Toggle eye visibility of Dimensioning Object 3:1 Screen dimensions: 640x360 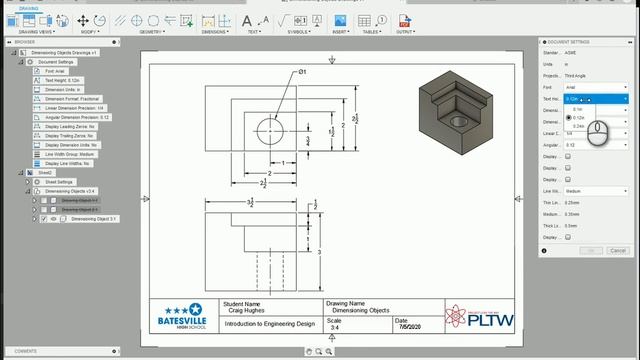(53, 219)
